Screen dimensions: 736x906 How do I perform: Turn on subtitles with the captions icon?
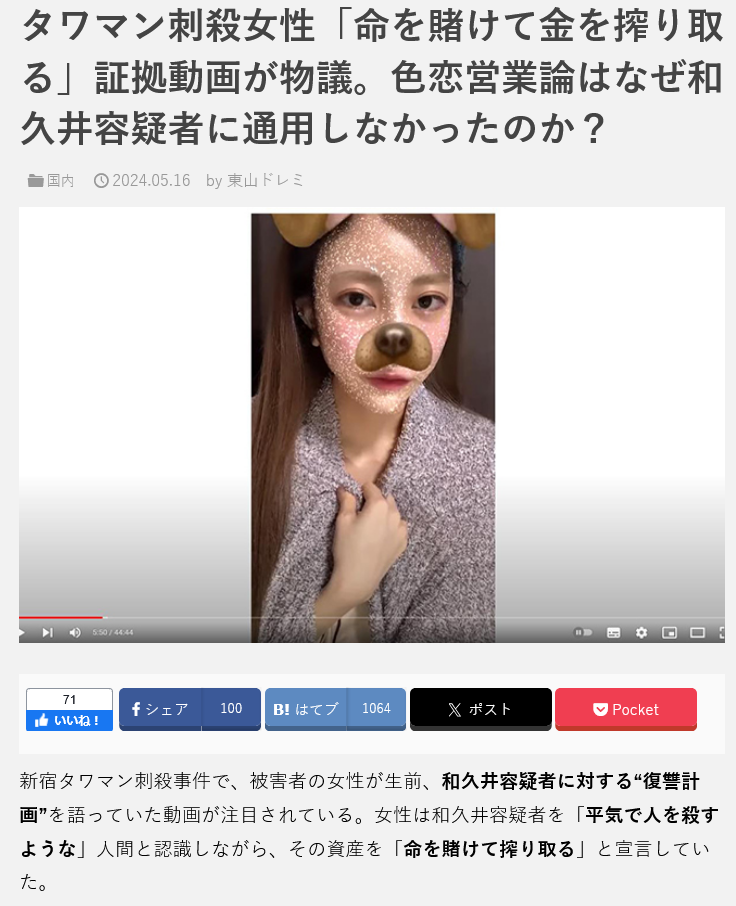tap(614, 633)
